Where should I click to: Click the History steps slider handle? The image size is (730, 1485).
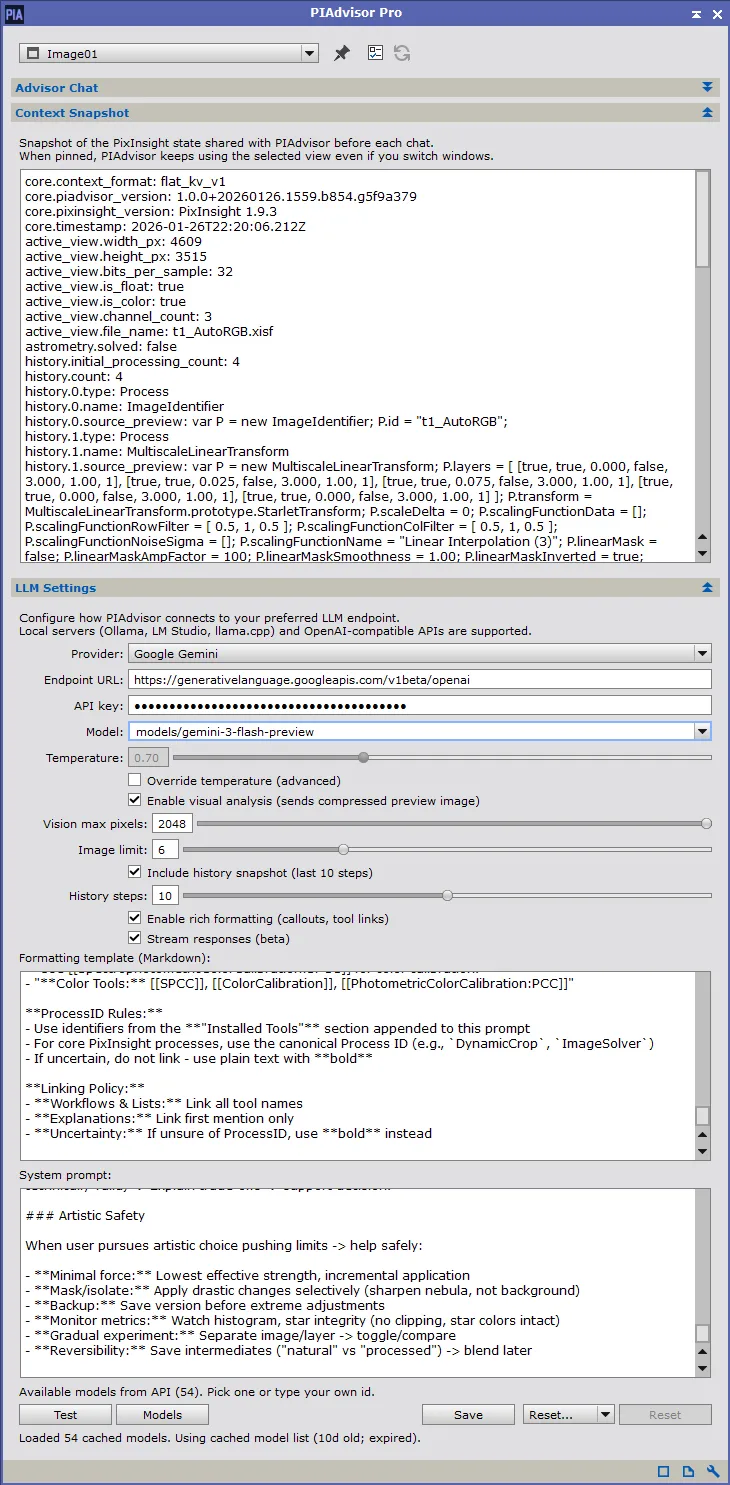point(447,895)
